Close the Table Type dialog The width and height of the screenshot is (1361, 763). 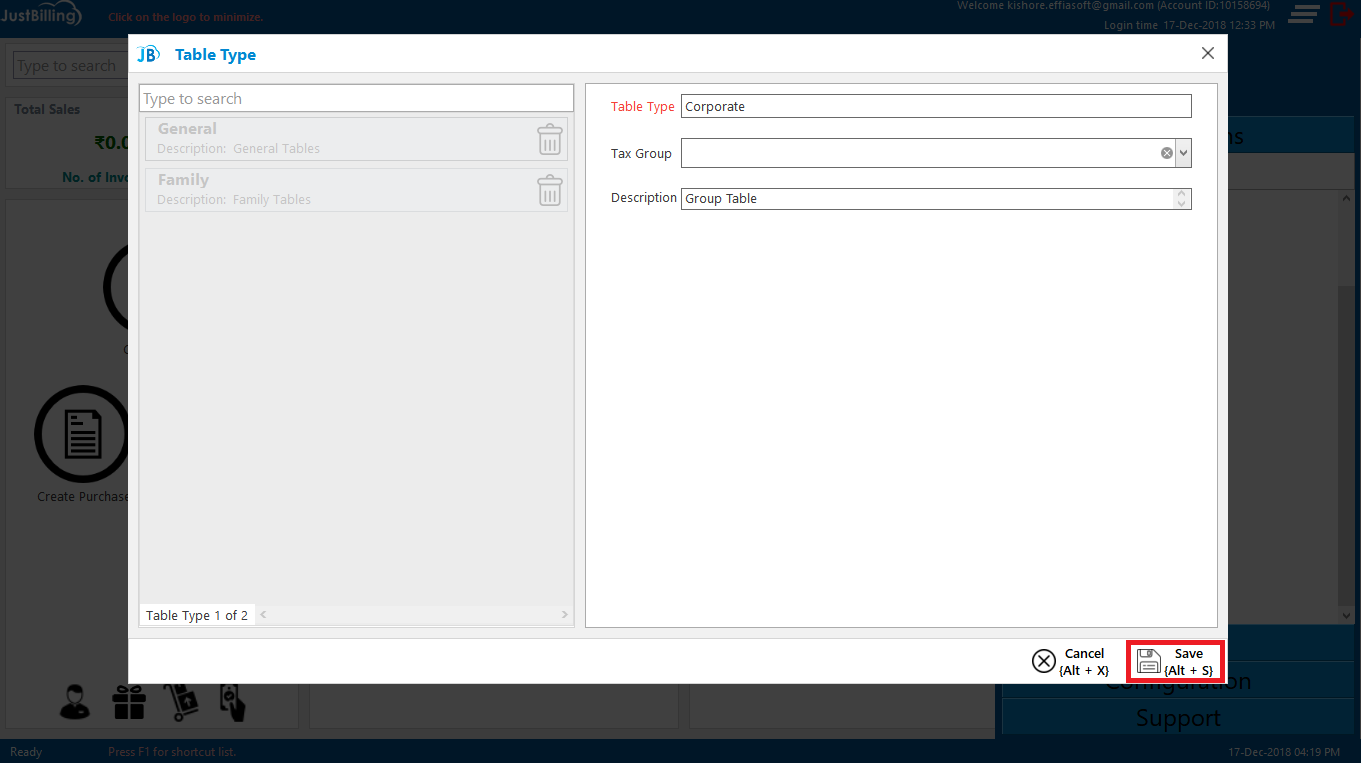click(1208, 53)
